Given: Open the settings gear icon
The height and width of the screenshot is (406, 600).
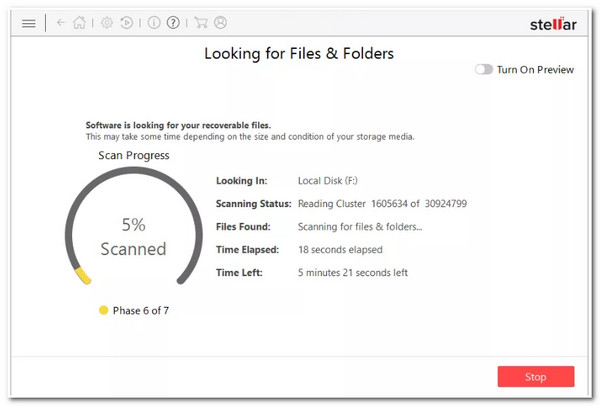Looking at the screenshot, I should [107, 23].
